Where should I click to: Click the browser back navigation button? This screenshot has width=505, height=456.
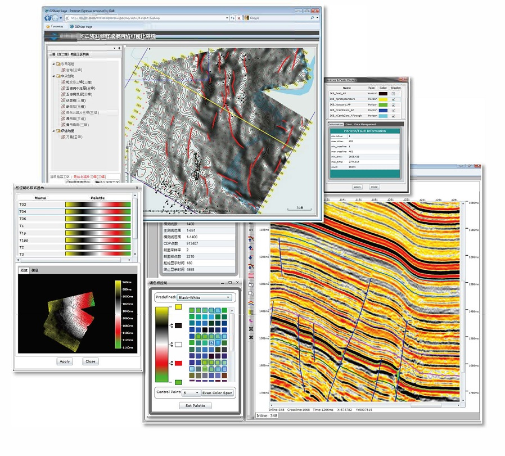[x=48, y=18]
